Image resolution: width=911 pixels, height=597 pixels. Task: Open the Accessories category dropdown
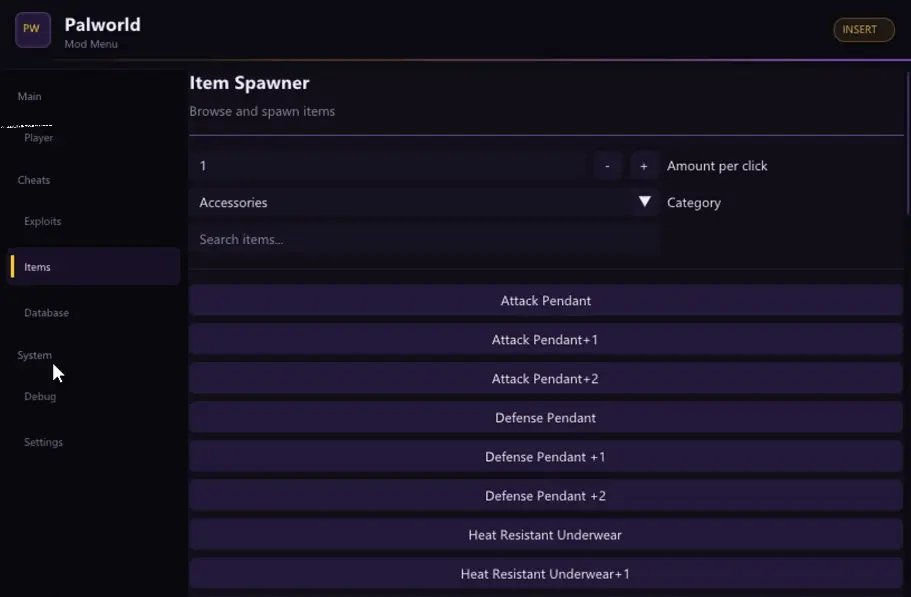coord(424,203)
